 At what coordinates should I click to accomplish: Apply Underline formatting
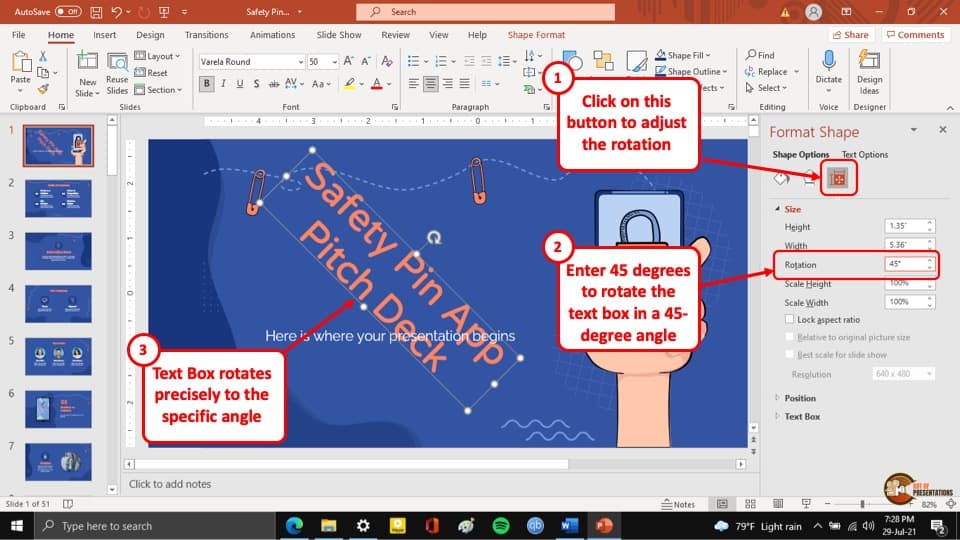240,84
